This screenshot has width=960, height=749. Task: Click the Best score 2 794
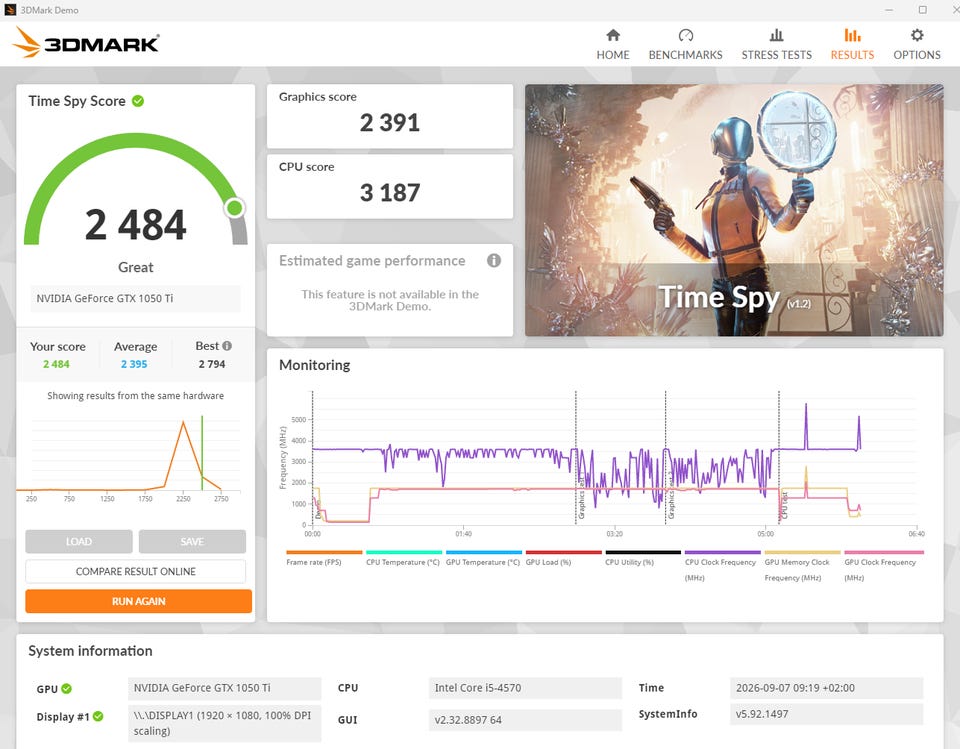[212, 364]
